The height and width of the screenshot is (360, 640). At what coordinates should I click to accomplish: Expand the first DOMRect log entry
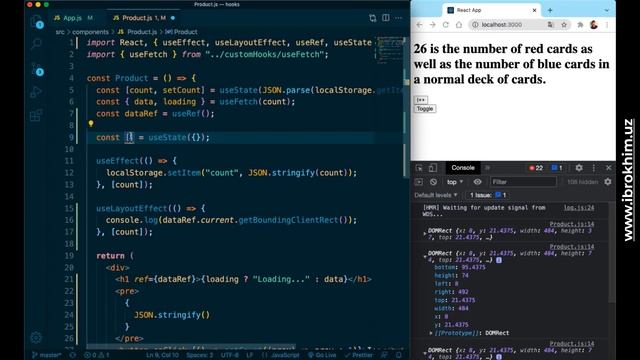point(425,234)
